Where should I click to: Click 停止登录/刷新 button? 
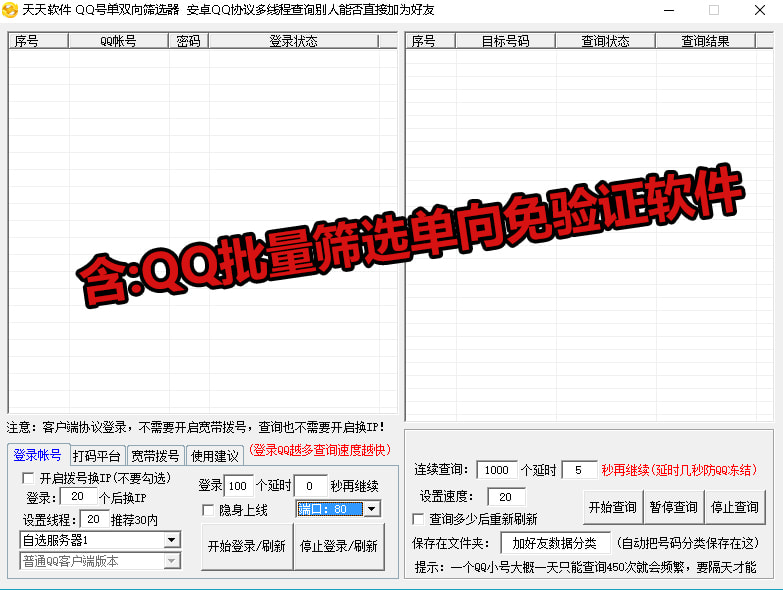(x=339, y=546)
